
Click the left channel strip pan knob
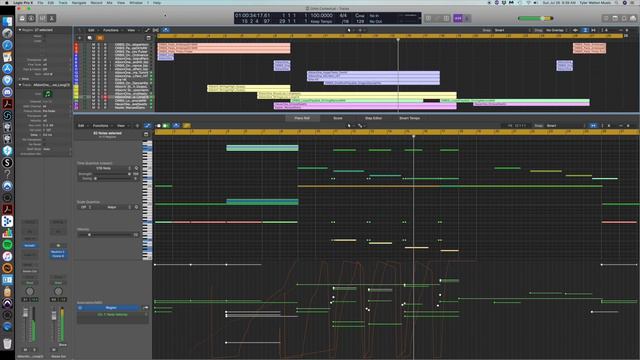pos(30,291)
